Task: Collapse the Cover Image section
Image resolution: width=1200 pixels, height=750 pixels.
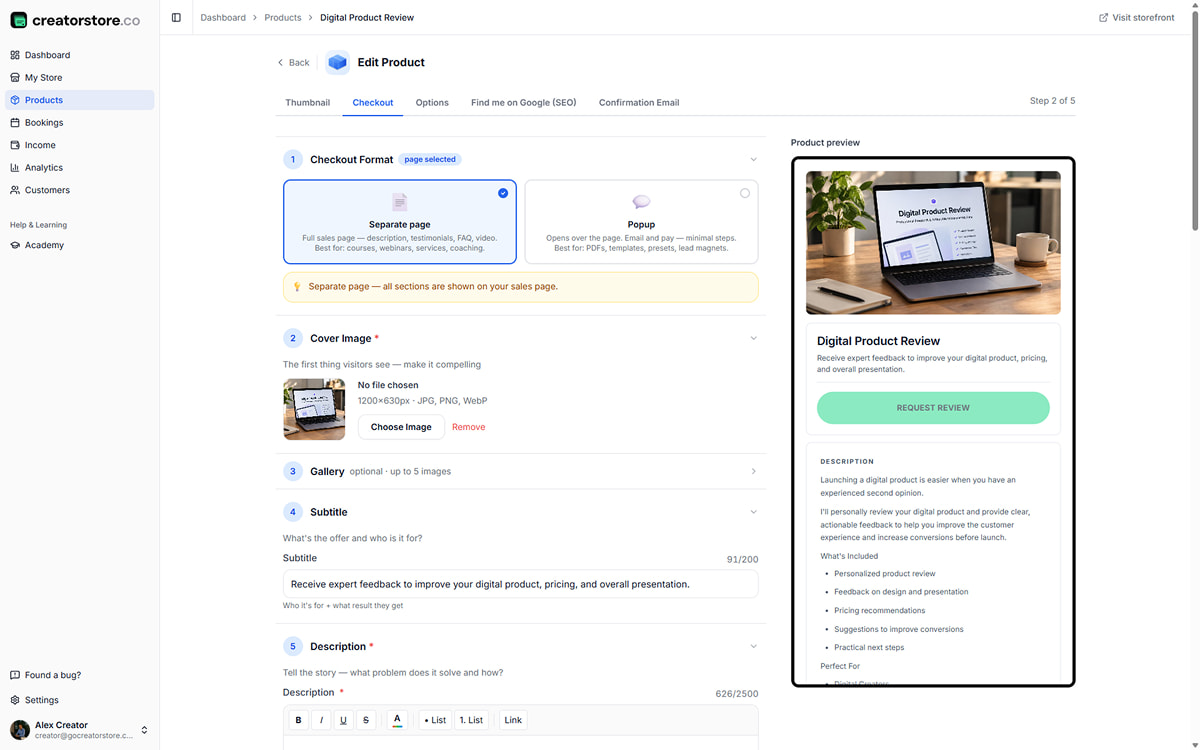Action: [x=753, y=338]
